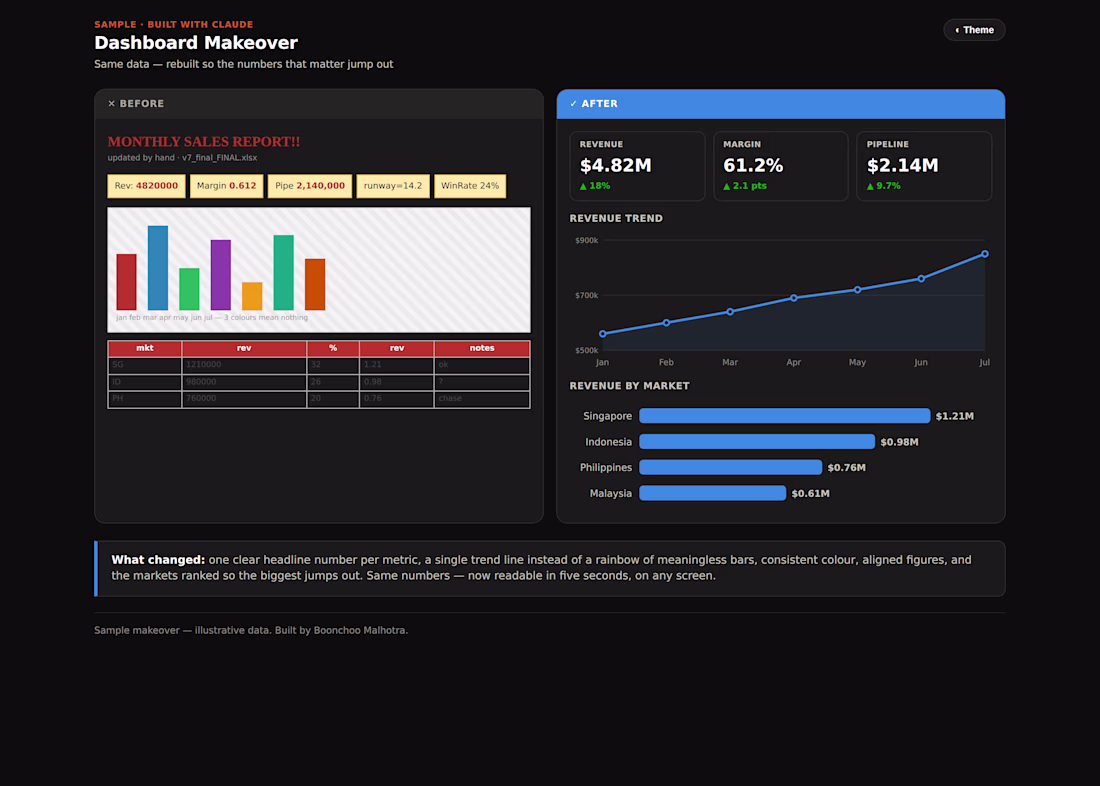Click the '1210000' table cell

click(244, 365)
